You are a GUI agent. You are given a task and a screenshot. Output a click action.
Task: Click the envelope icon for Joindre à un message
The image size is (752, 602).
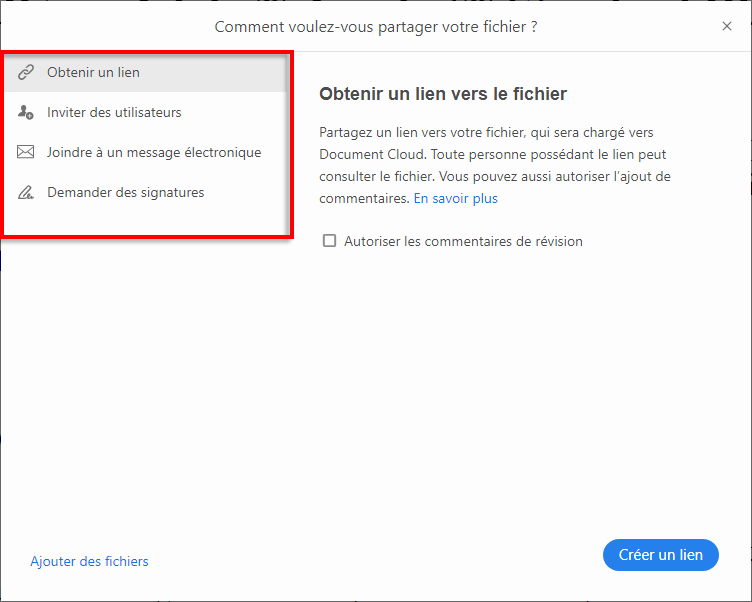click(x=26, y=153)
